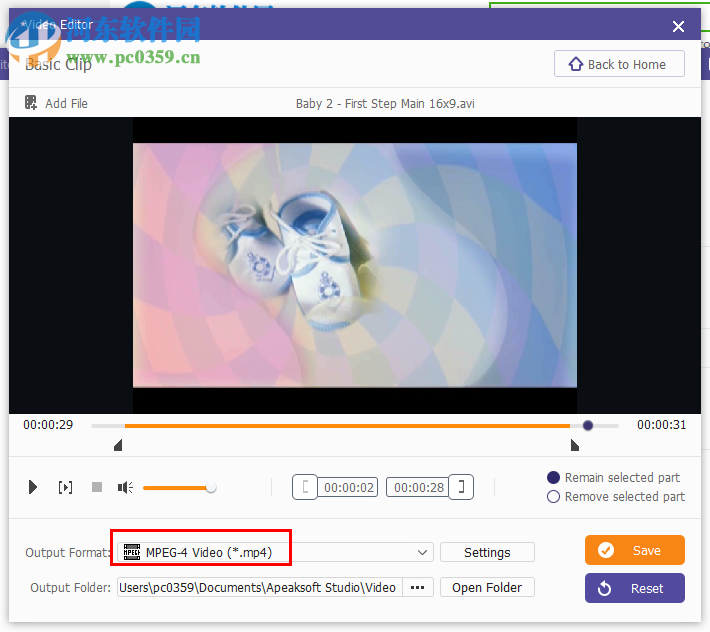
Task: Click the file name Baby 2 - First Step Main 16x9.avi
Action: click(385, 104)
